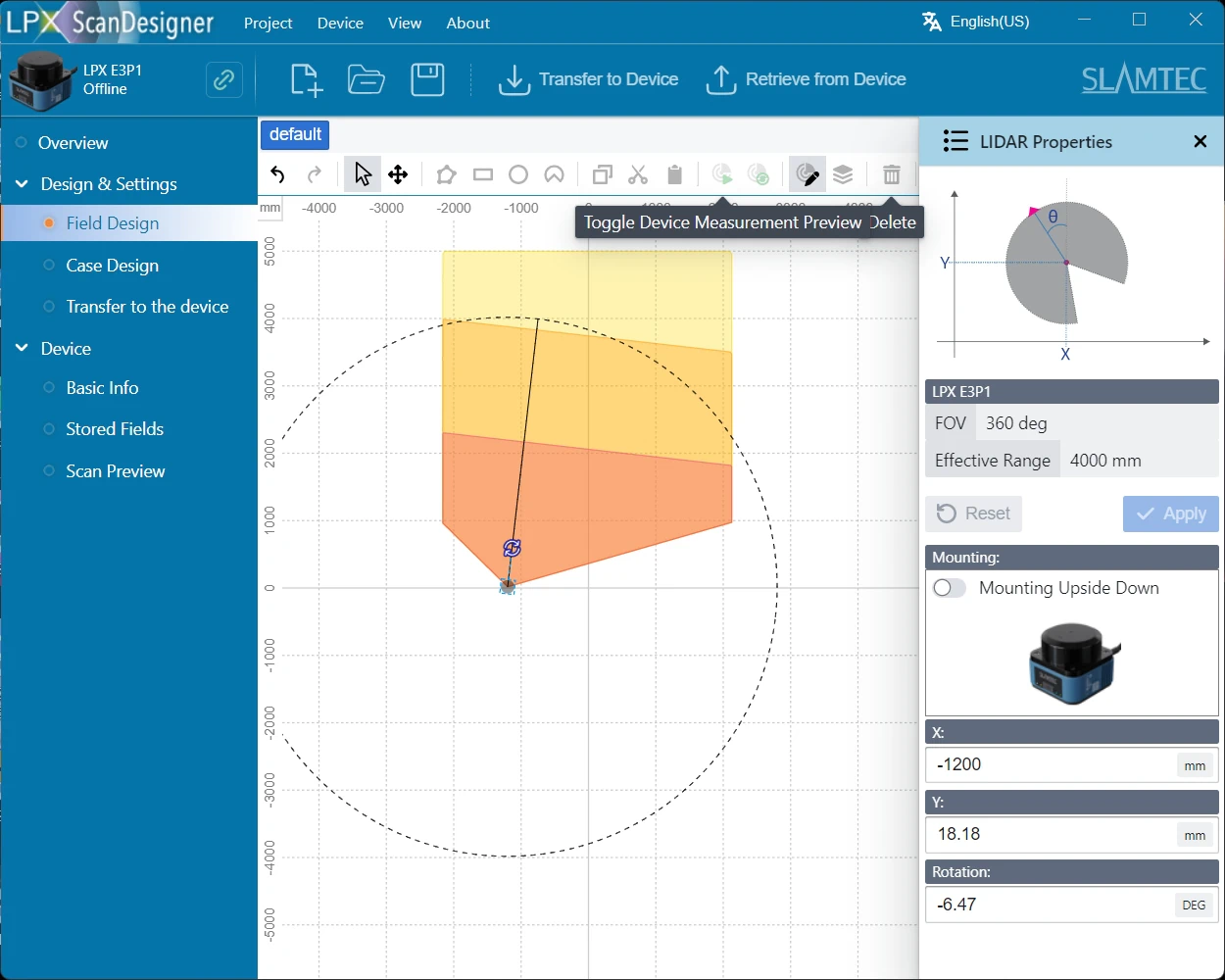Image resolution: width=1225 pixels, height=980 pixels.
Task: Select the move/pan tool
Action: coord(398,175)
